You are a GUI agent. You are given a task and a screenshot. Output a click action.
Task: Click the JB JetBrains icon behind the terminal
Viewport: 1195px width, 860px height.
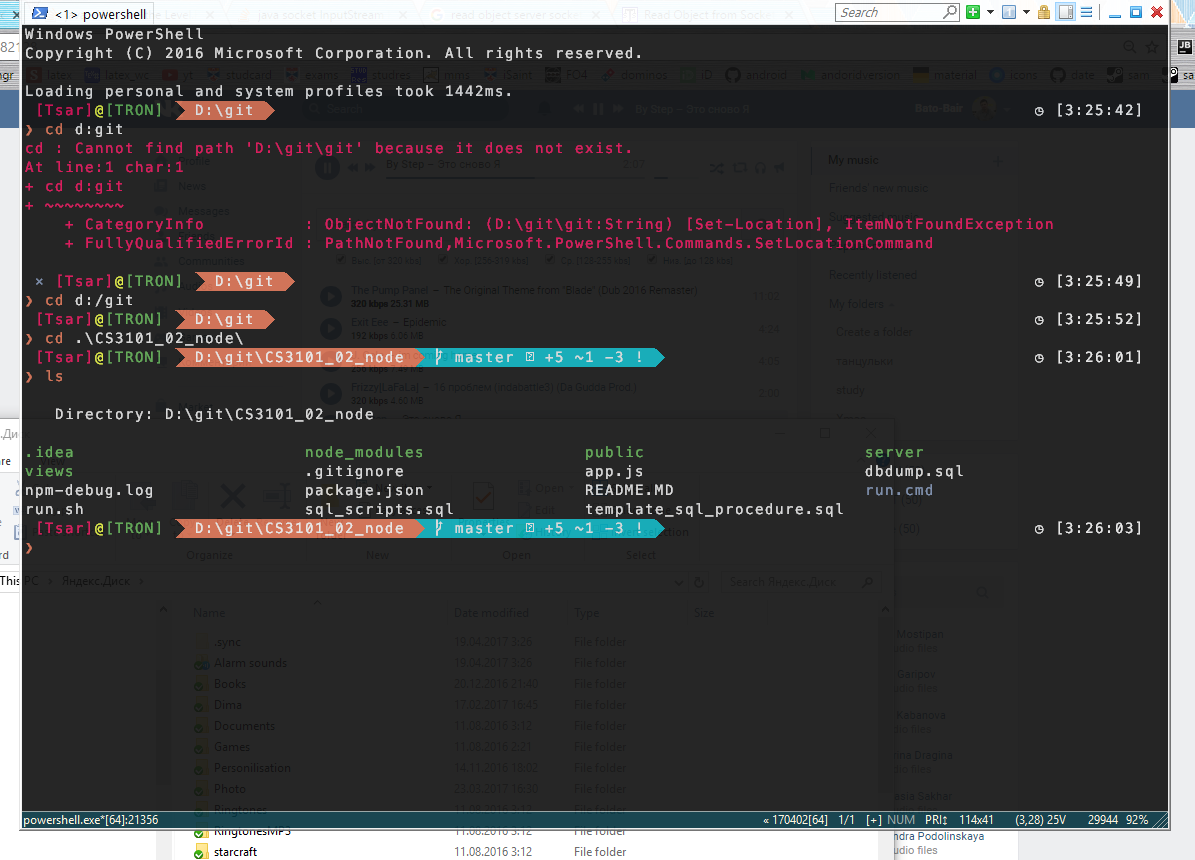(1185, 46)
